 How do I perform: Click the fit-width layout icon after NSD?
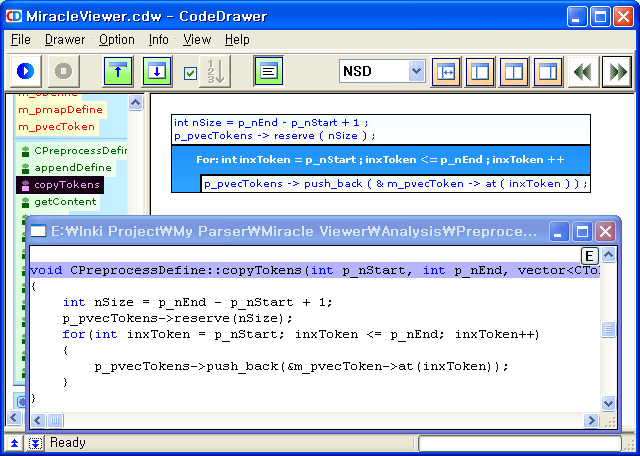(x=446, y=72)
